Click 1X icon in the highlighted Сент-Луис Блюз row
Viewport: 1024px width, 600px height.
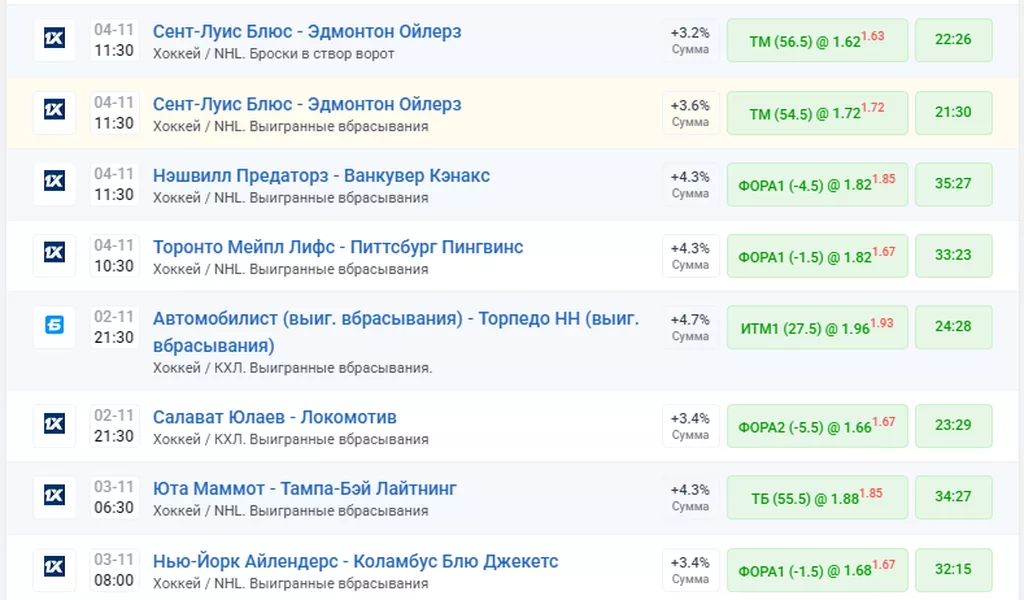click(x=54, y=112)
